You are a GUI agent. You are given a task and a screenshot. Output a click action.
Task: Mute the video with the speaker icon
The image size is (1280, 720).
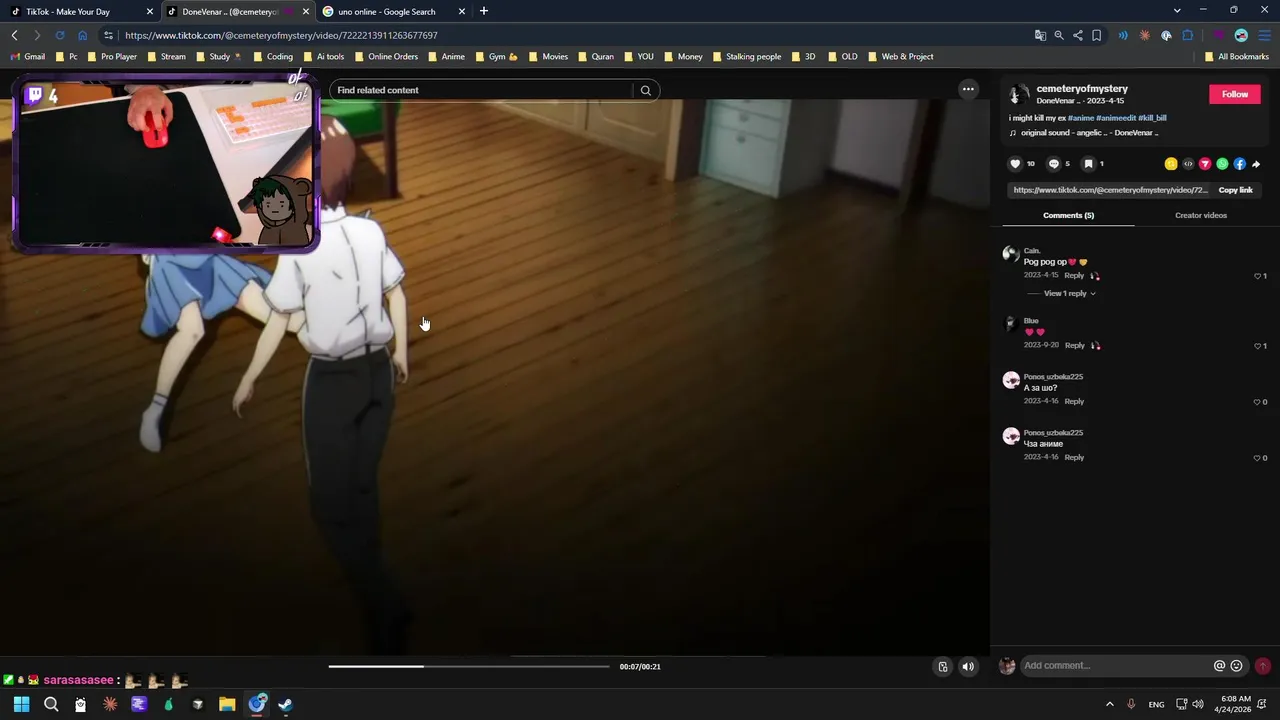968,667
